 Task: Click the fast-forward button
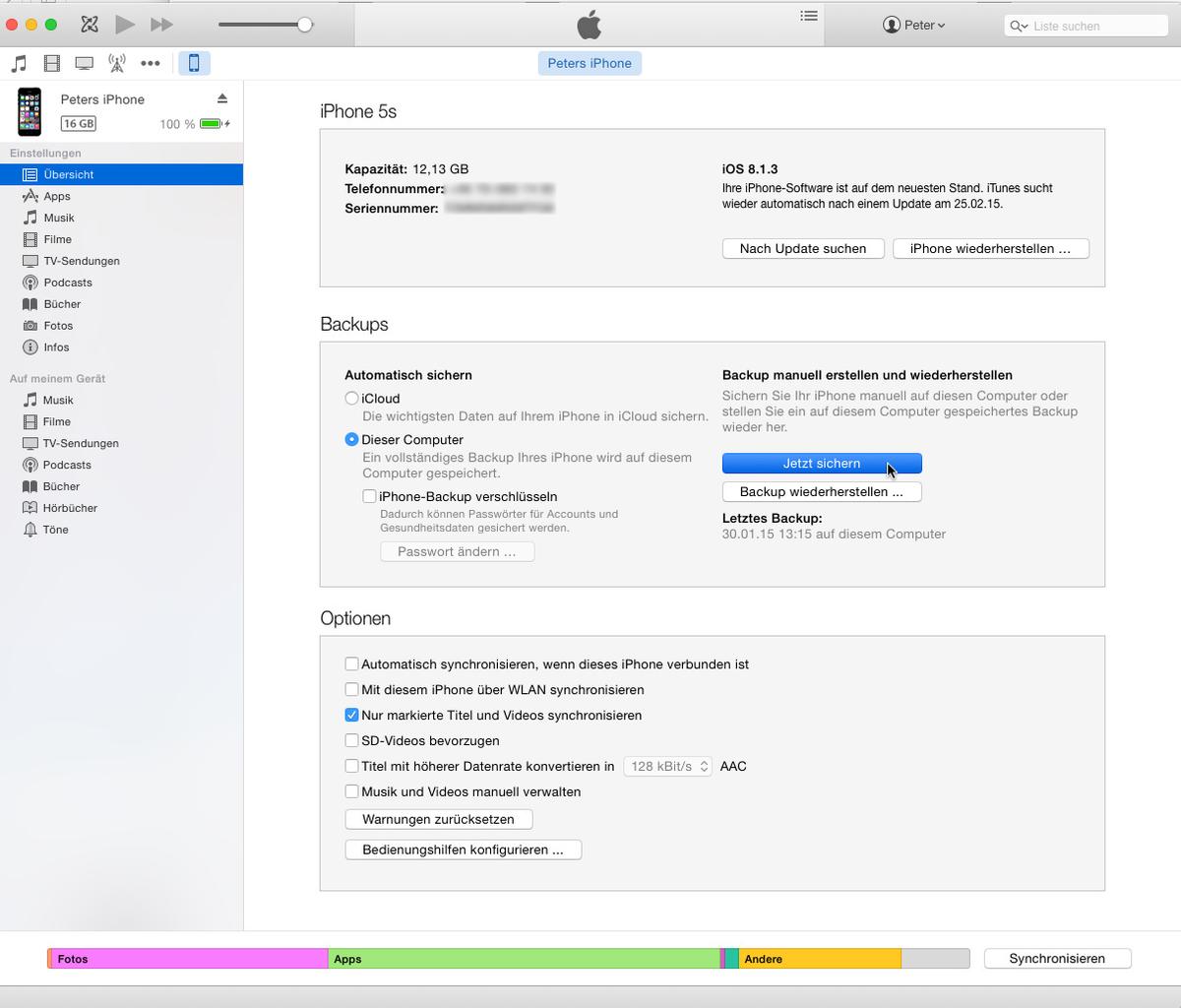162,24
